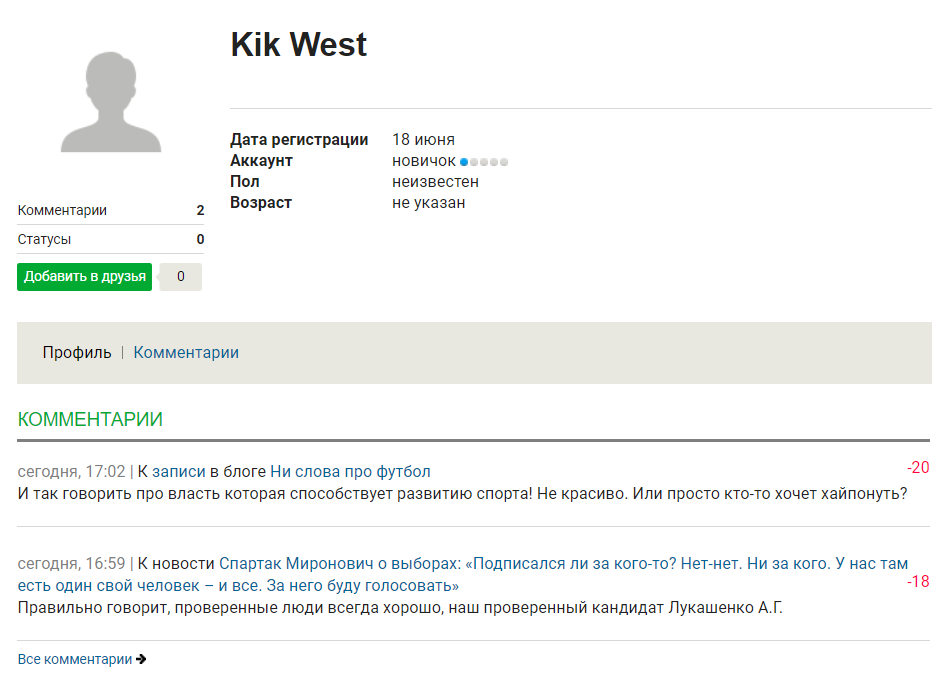The image size is (949, 684).
Task: Click the arrow icon next to Все комментарии
Action: pos(141,659)
